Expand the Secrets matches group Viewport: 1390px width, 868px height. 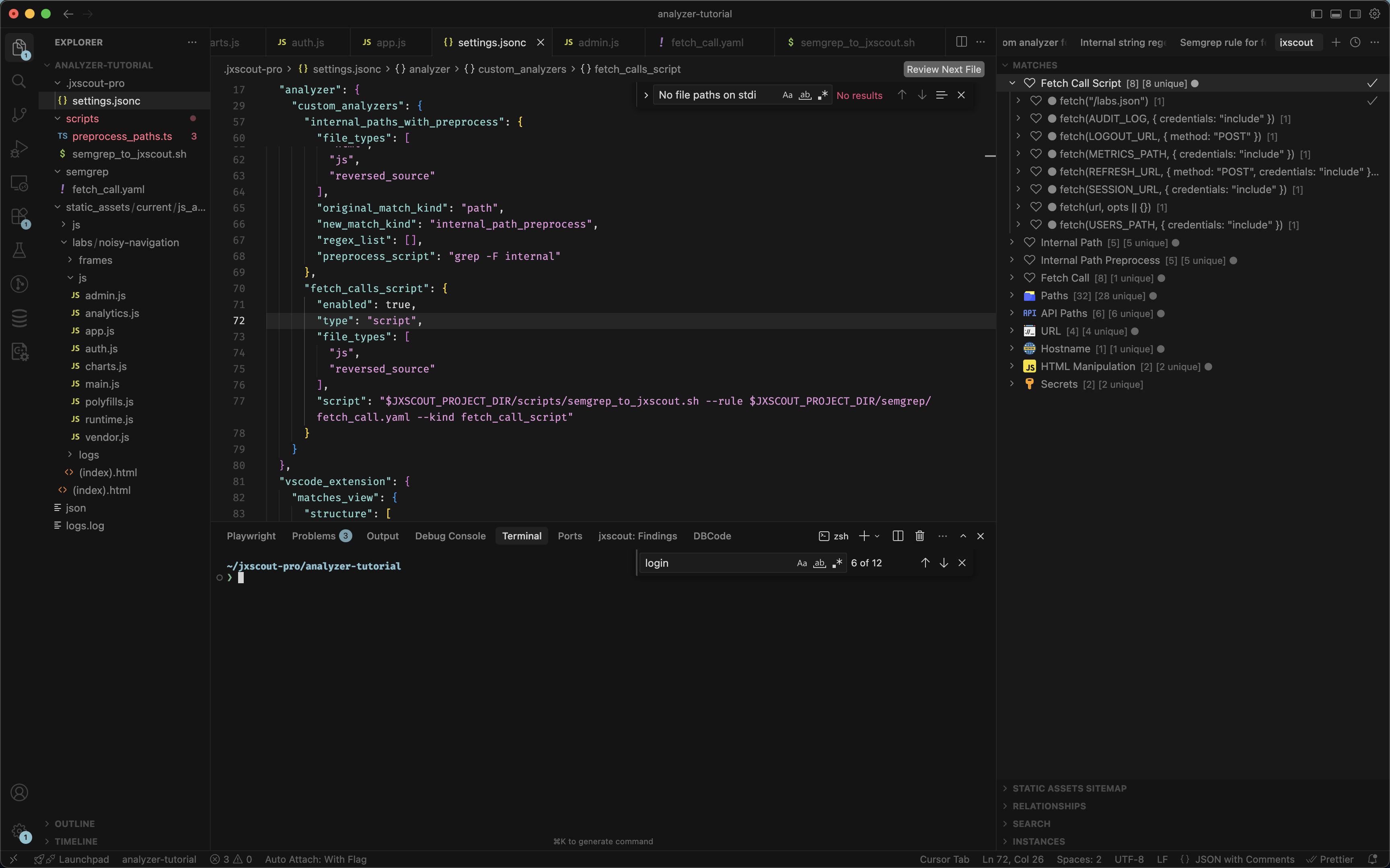click(x=1012, y=384)
